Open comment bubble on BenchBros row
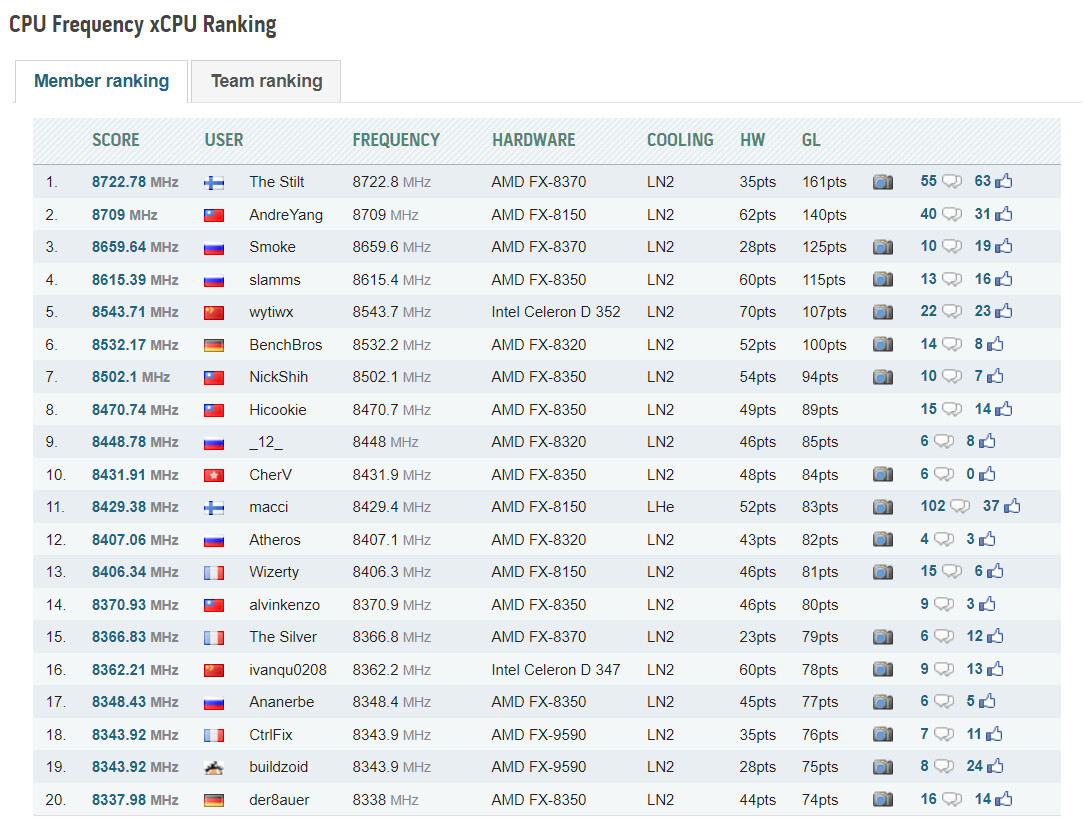Screen dimensions: 1091x823 coord(952,344)
